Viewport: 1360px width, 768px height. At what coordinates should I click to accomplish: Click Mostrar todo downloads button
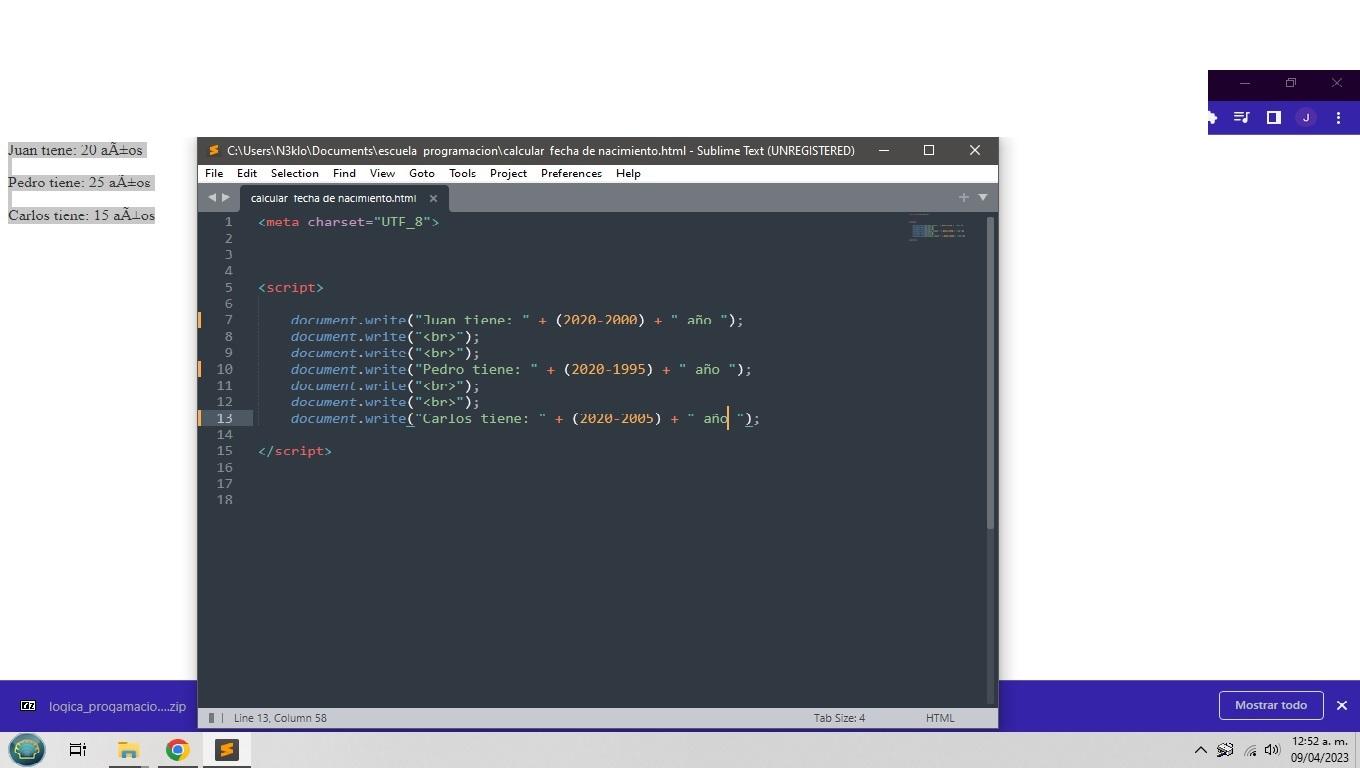coord(1271,705)
